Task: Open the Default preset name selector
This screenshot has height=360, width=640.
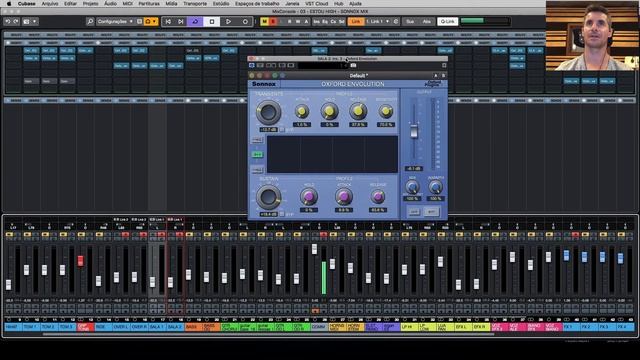Action: point(358,76)
